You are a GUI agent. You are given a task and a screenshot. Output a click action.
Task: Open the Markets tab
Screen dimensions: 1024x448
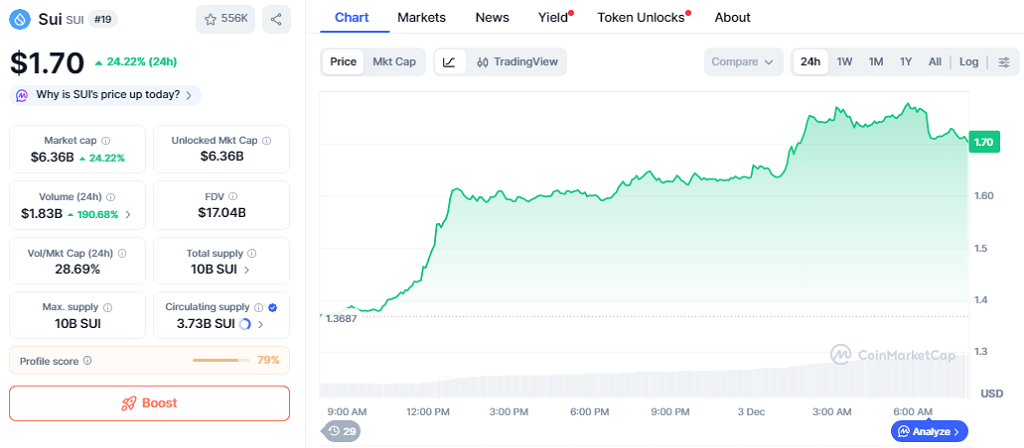coord(421,17)
